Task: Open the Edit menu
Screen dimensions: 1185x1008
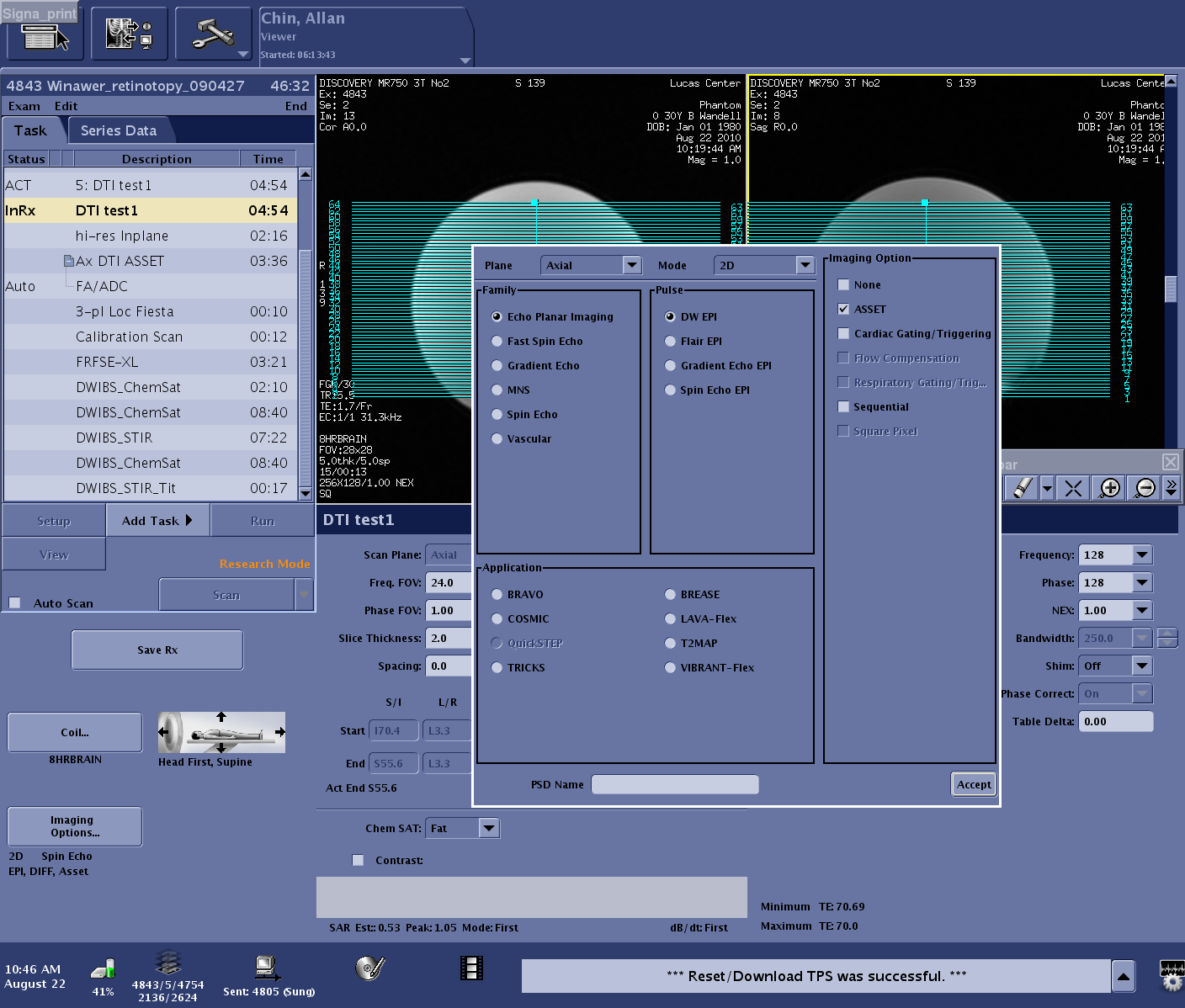Action: pyautogui.click(x=66, y=106)
